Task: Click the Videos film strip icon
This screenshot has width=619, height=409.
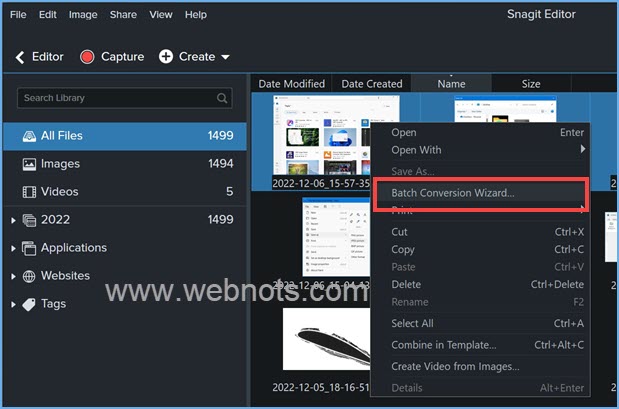Action: point(29,192)
